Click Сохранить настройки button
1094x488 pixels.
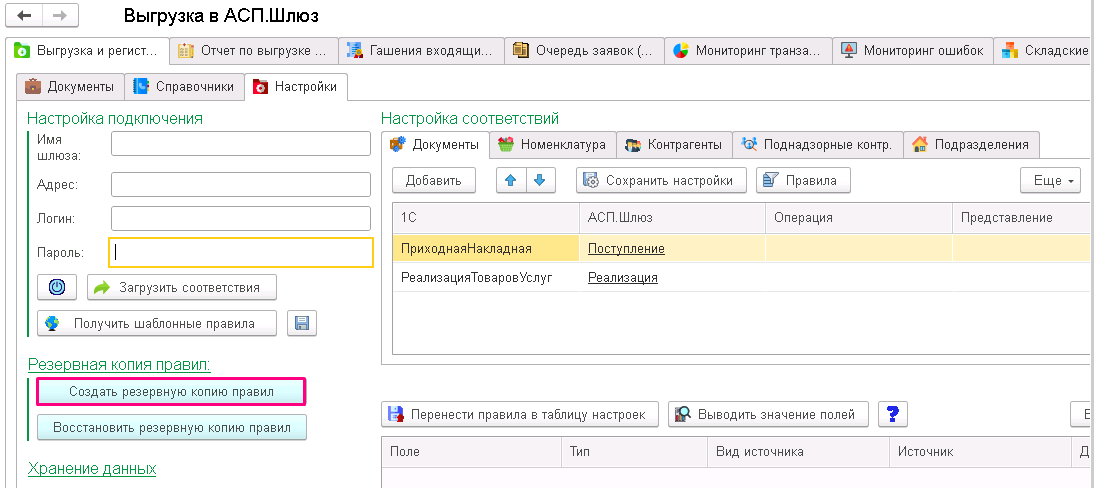(661, 180)
